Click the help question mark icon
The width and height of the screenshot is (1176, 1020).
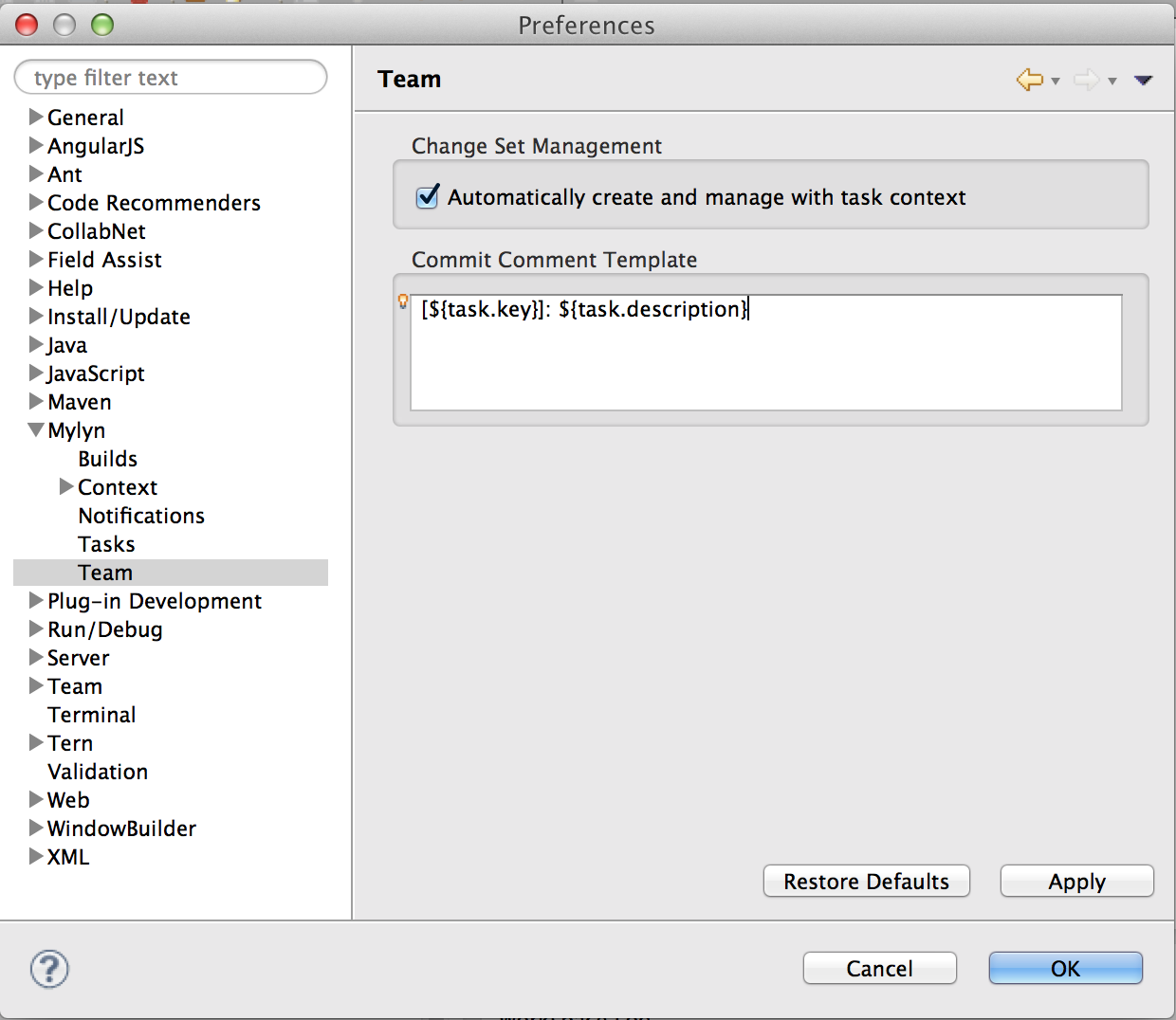[47, 969]
